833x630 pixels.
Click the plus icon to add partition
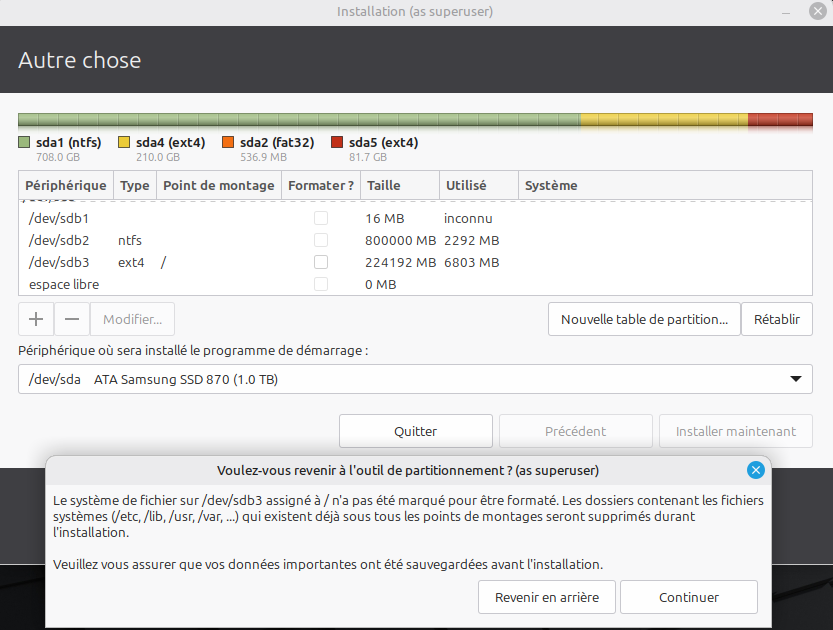pos(36,319)
